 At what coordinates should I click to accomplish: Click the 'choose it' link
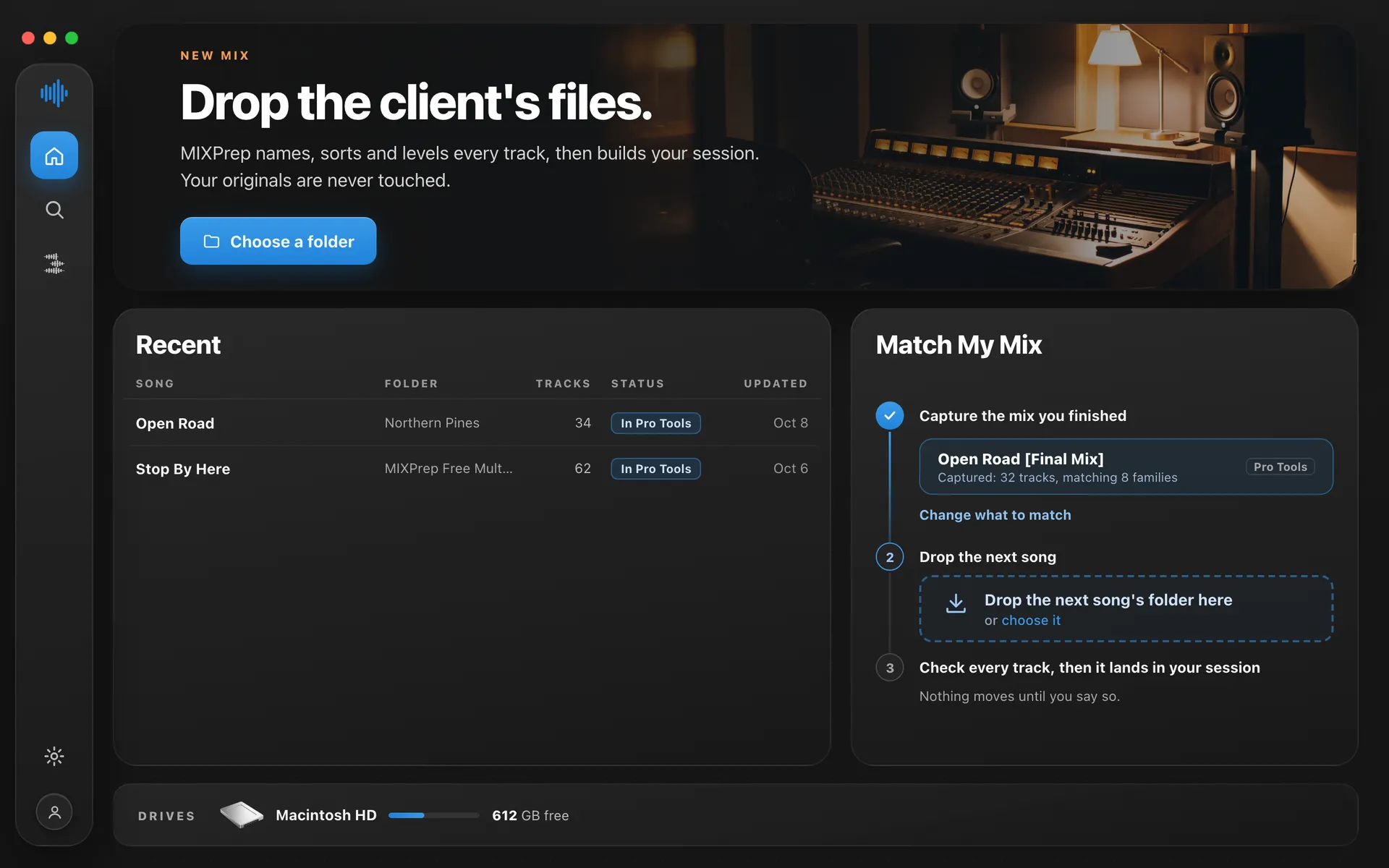1030,621
